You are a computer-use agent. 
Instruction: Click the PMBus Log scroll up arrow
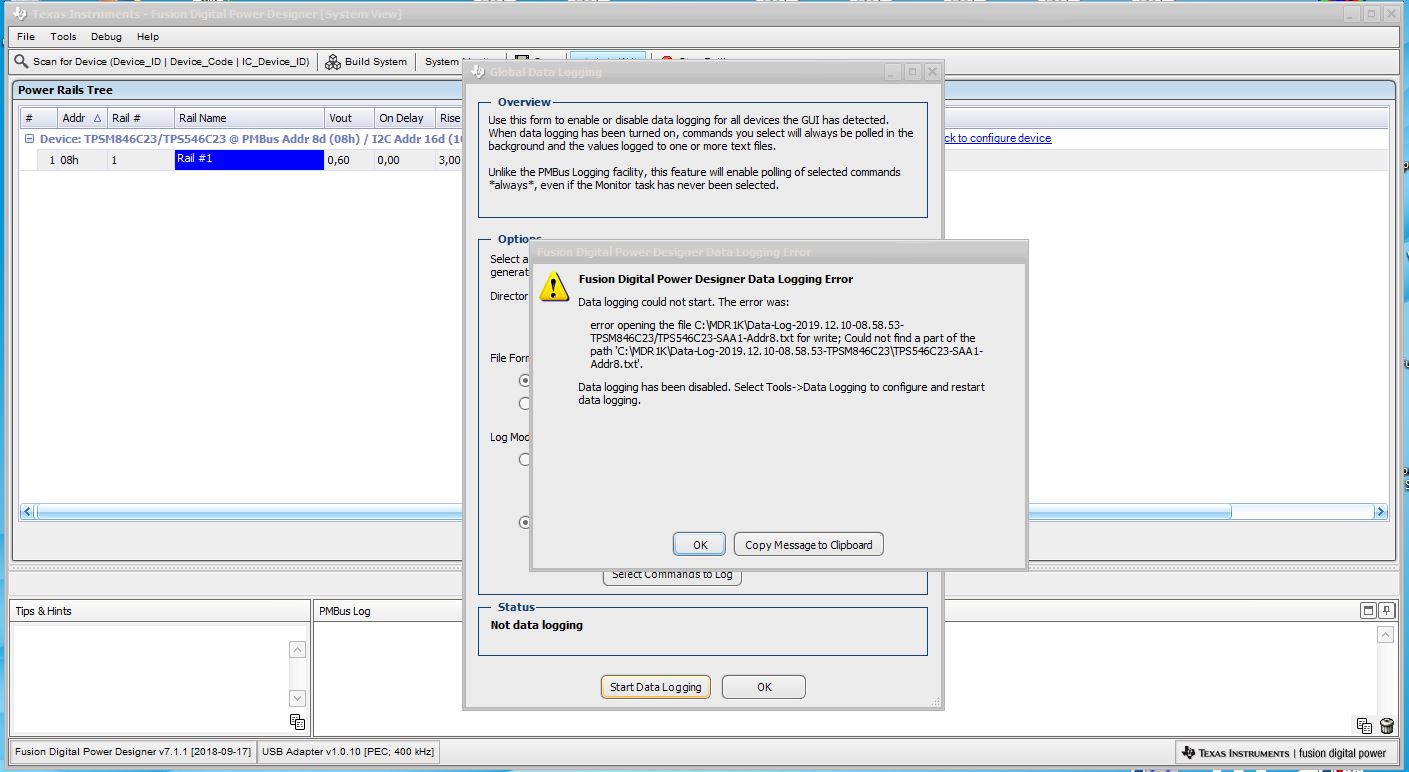pyautogui.click(x=1385, y=635)
